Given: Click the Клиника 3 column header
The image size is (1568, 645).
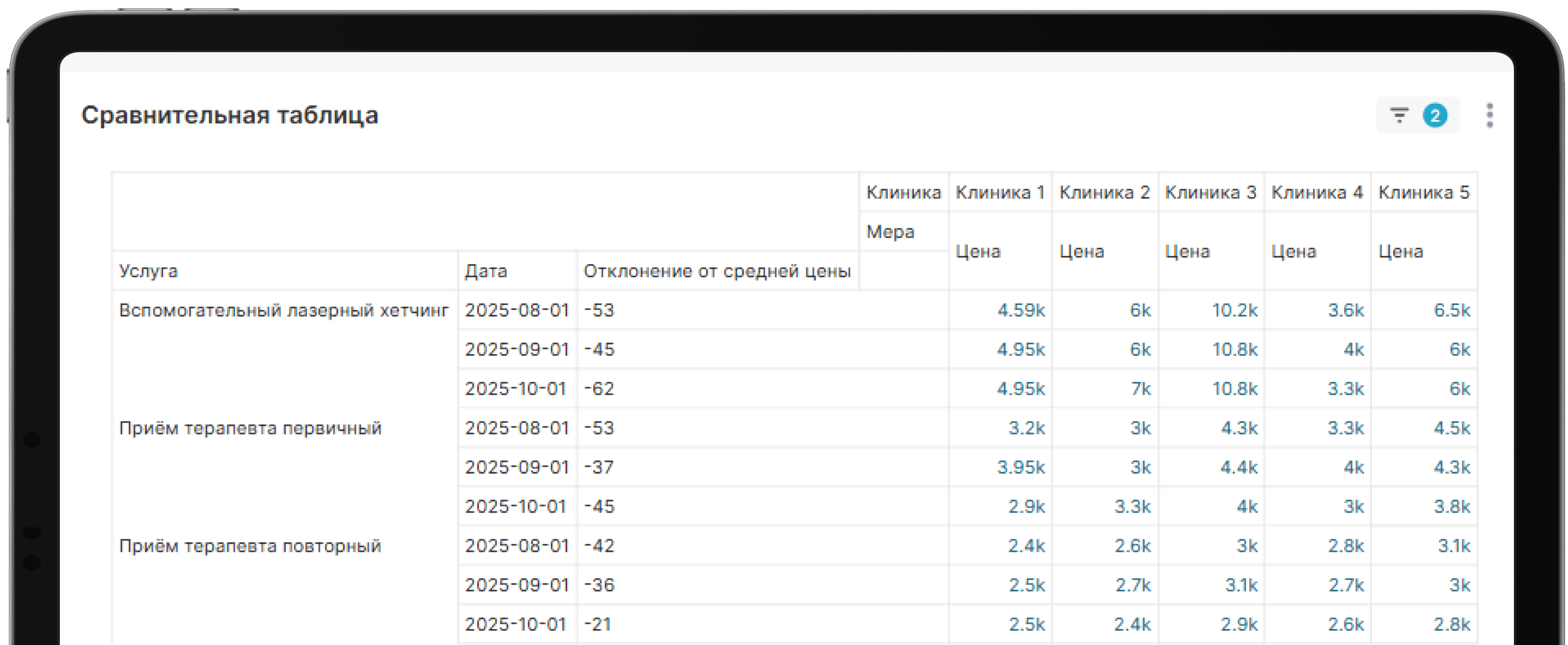Looking at the screenshot, I should [1210, 192].
